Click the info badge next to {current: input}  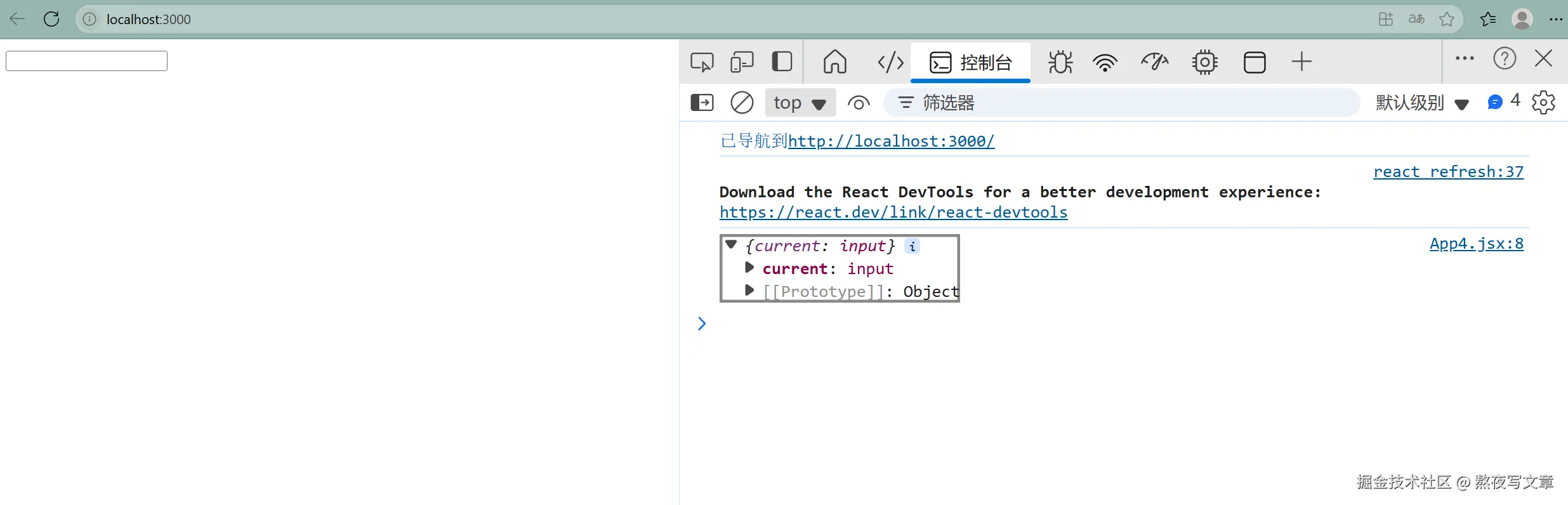point(912,246)
